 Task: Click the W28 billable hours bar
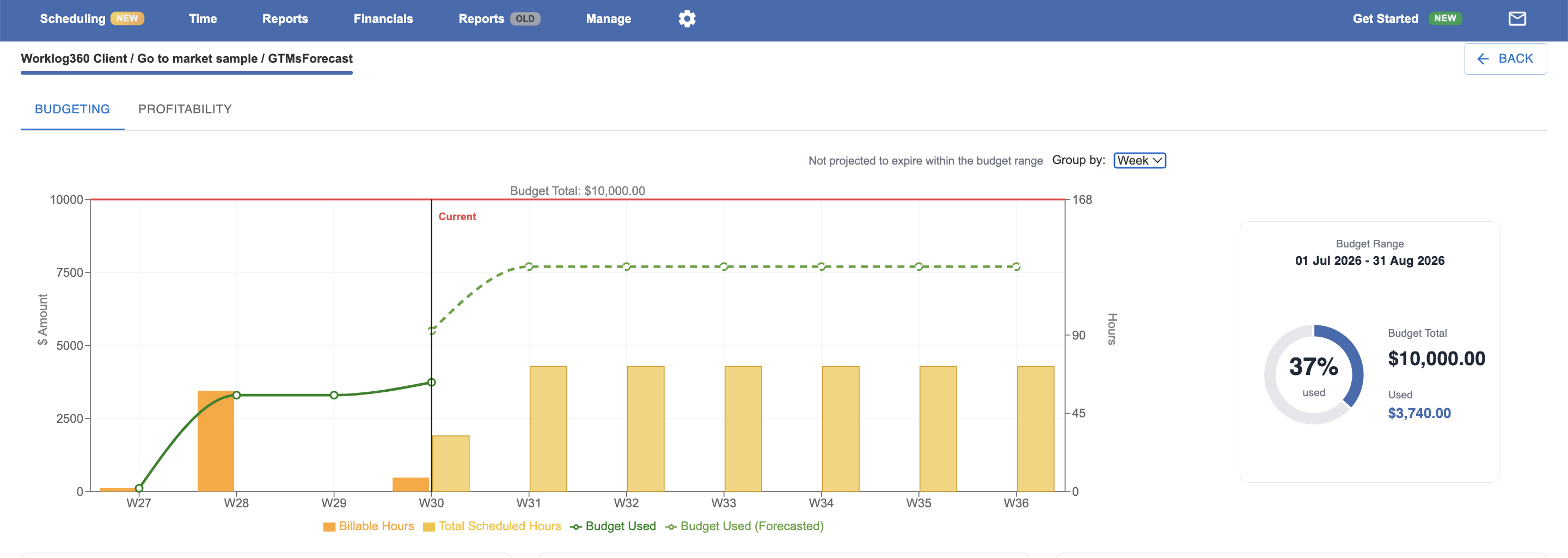click(216, 441)
